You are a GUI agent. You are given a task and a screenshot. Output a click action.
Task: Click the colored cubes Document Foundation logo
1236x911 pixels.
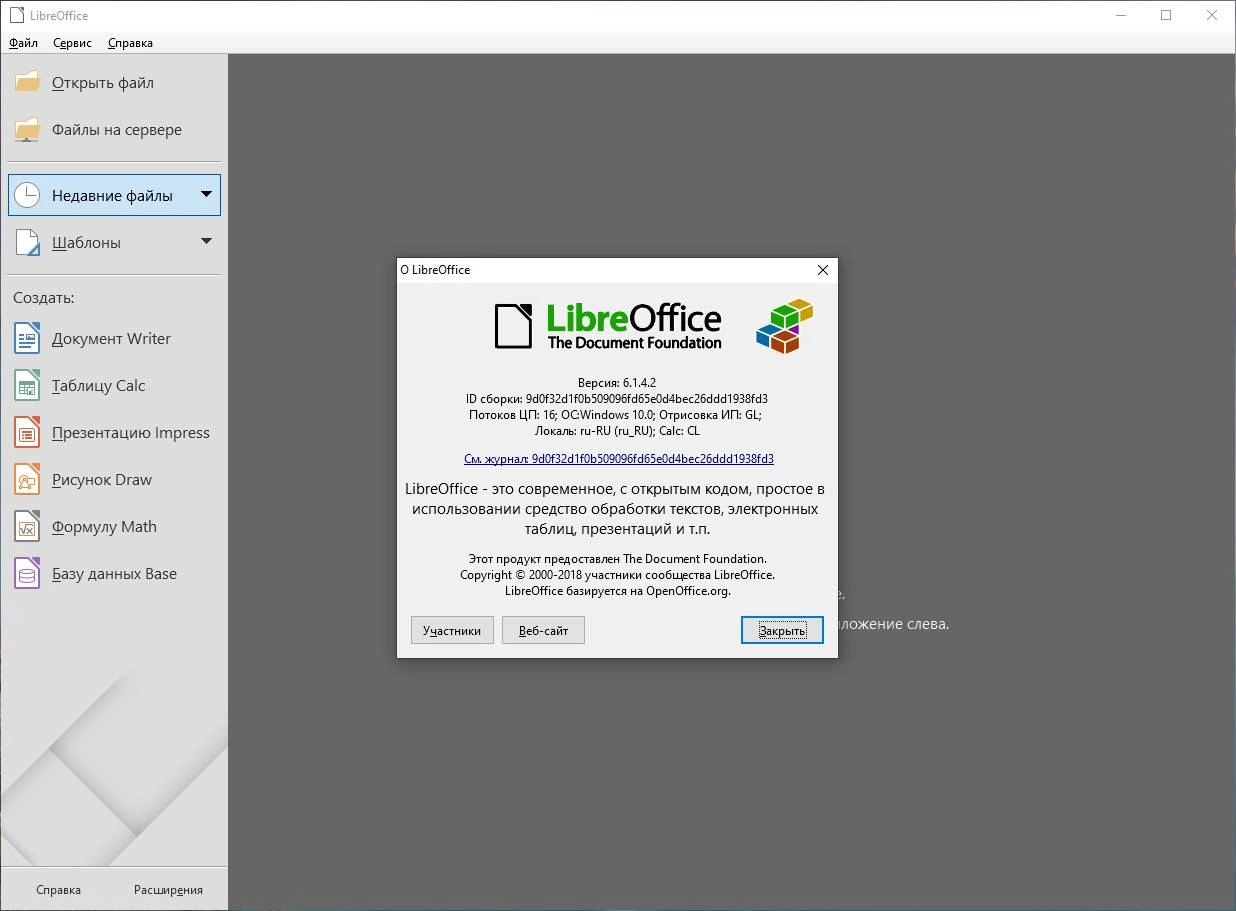(784, 326)
